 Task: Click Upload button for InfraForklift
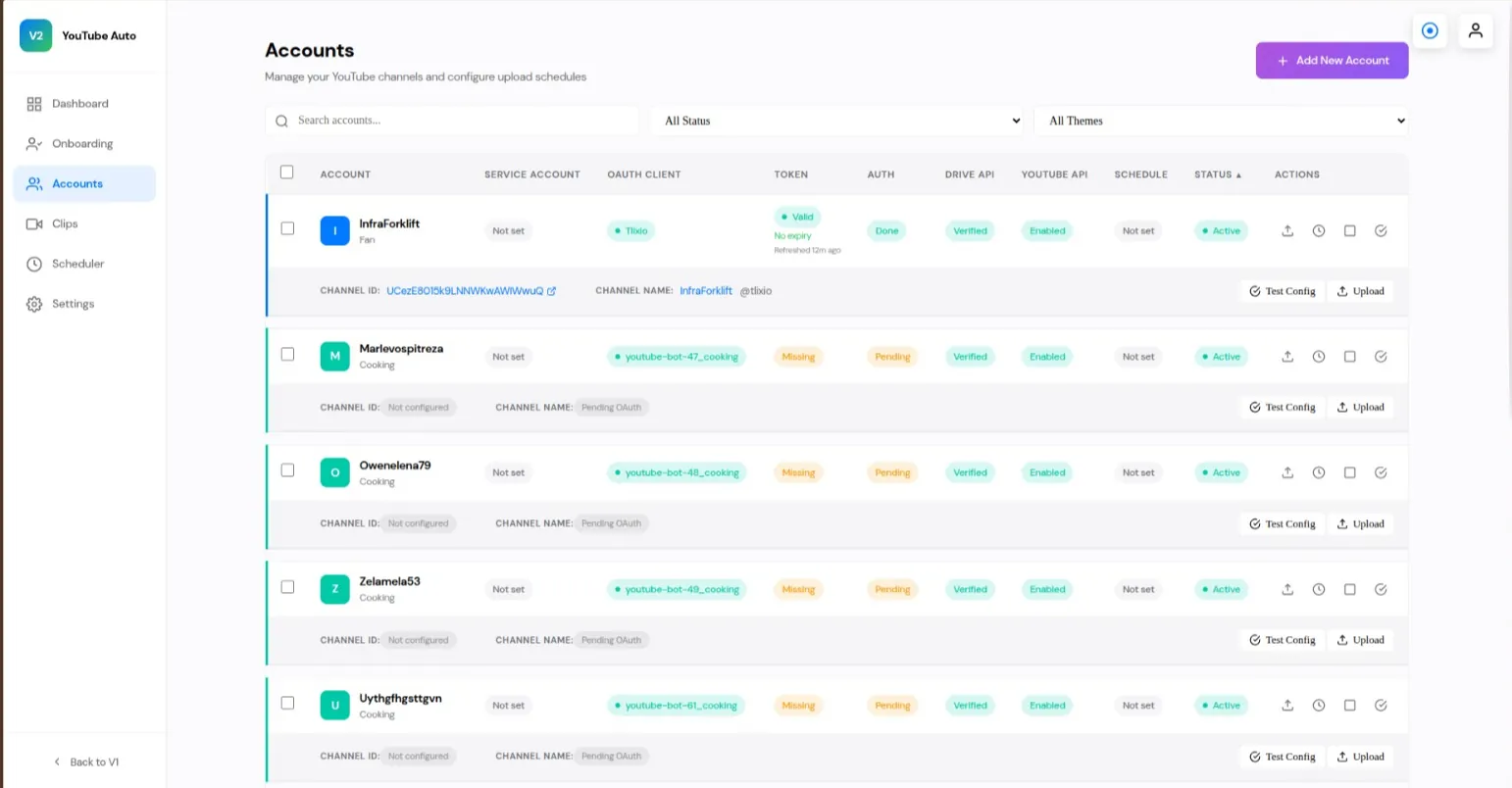coord(1360,291)
